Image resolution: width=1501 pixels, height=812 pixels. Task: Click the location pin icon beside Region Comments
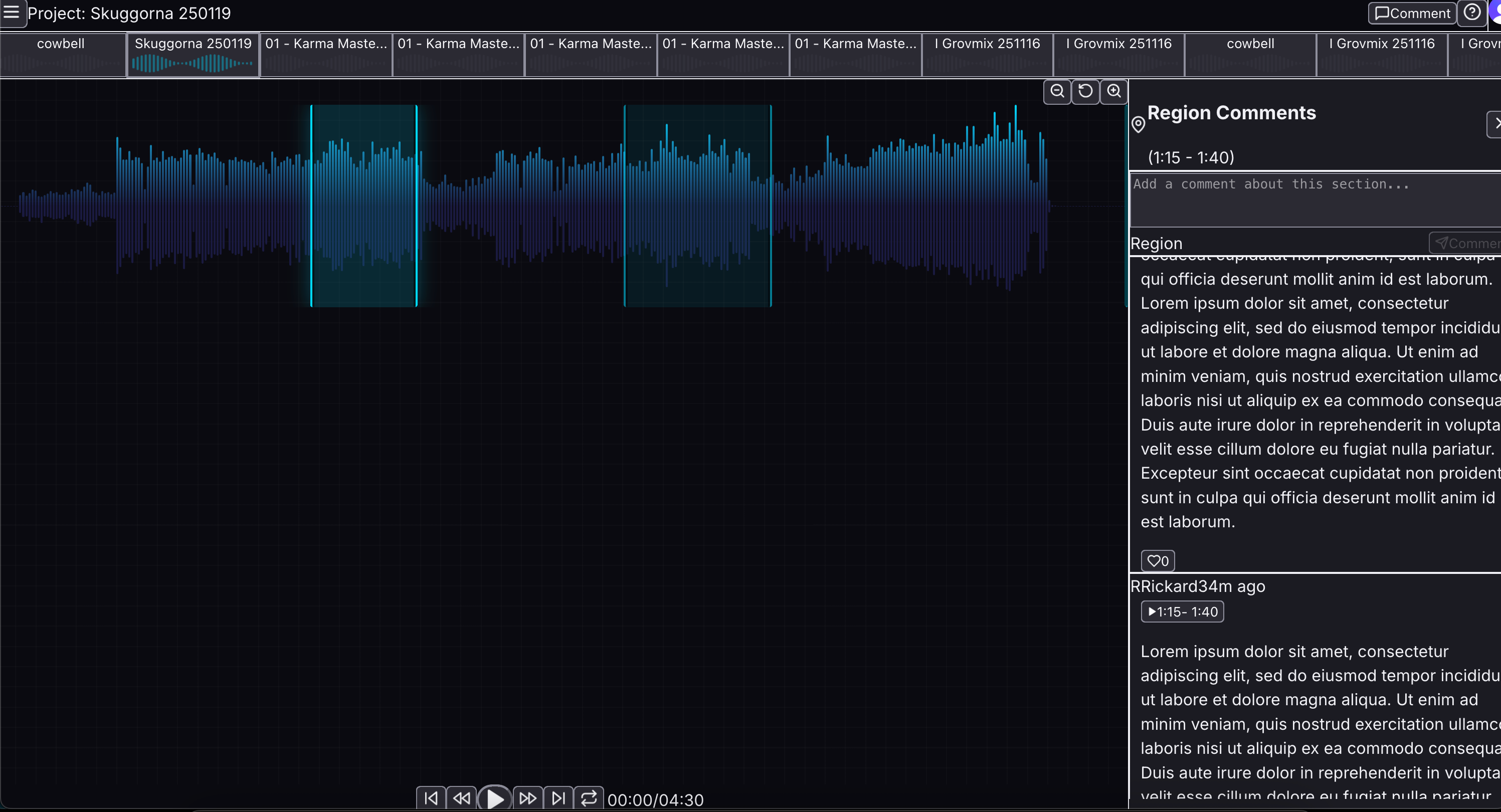pos(1138,124)
